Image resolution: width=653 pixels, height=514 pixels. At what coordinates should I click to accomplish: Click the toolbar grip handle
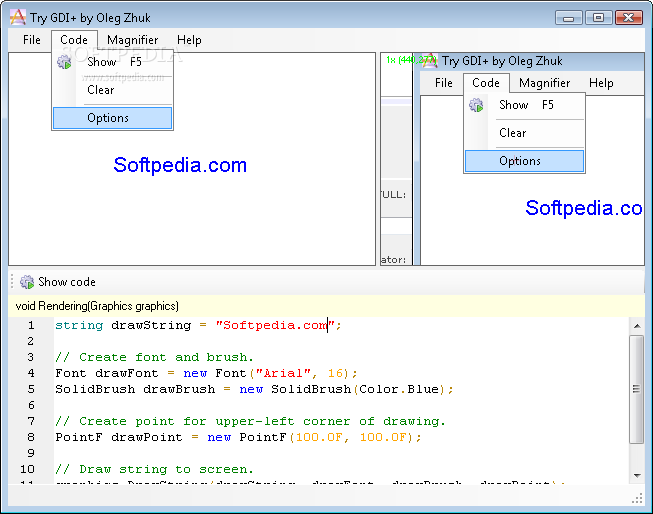pyautogui.click(x=12, y=282)
